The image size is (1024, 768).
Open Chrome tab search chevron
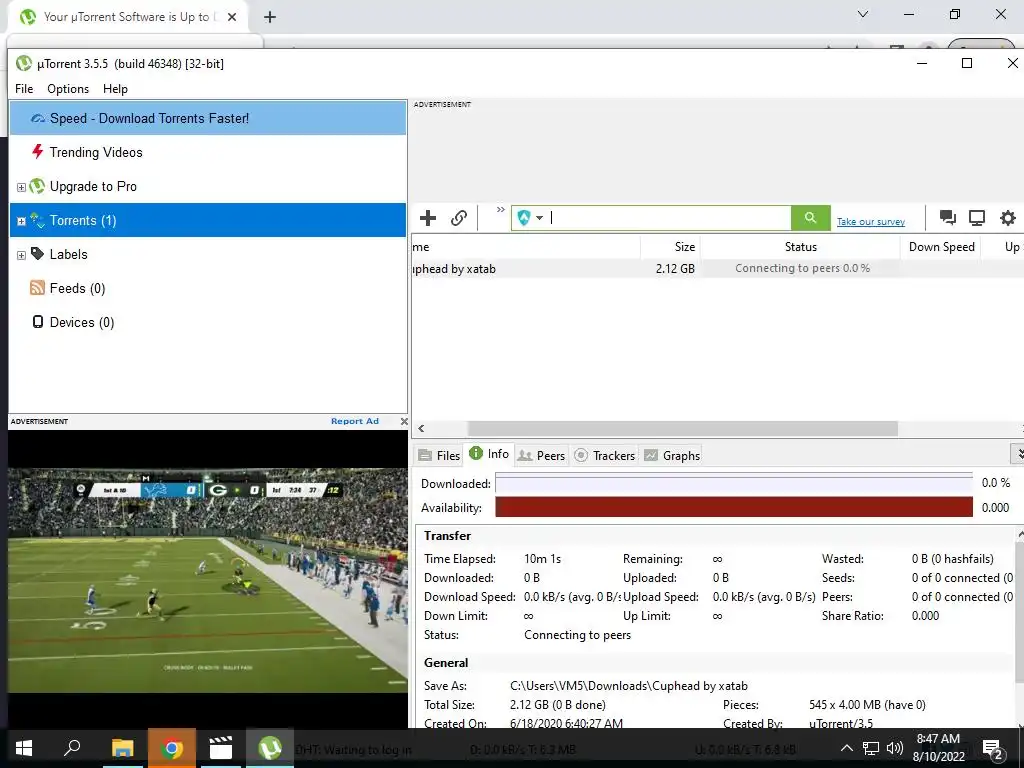tap(863, 14)
